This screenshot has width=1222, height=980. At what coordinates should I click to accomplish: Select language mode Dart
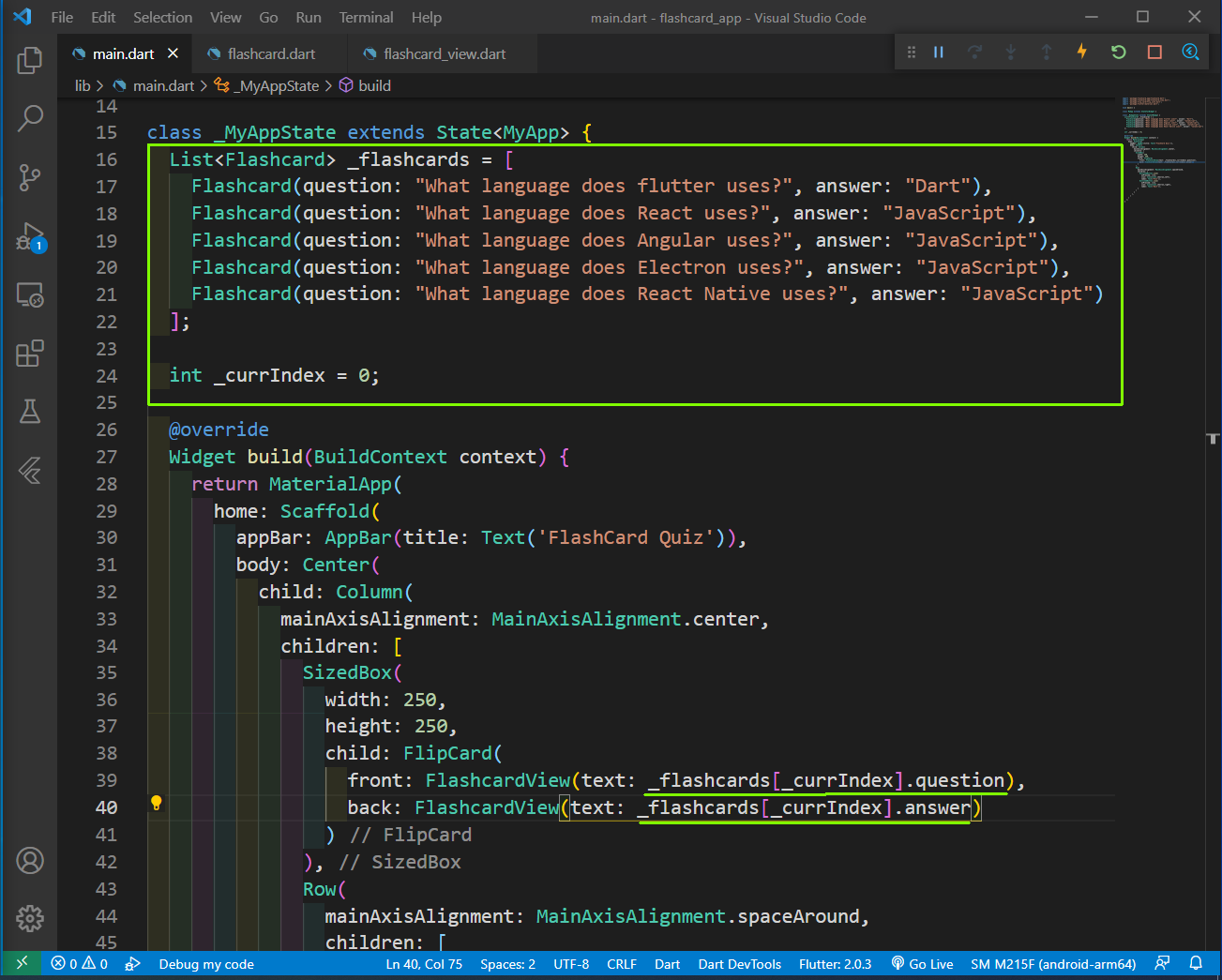(x=667, y=964)
